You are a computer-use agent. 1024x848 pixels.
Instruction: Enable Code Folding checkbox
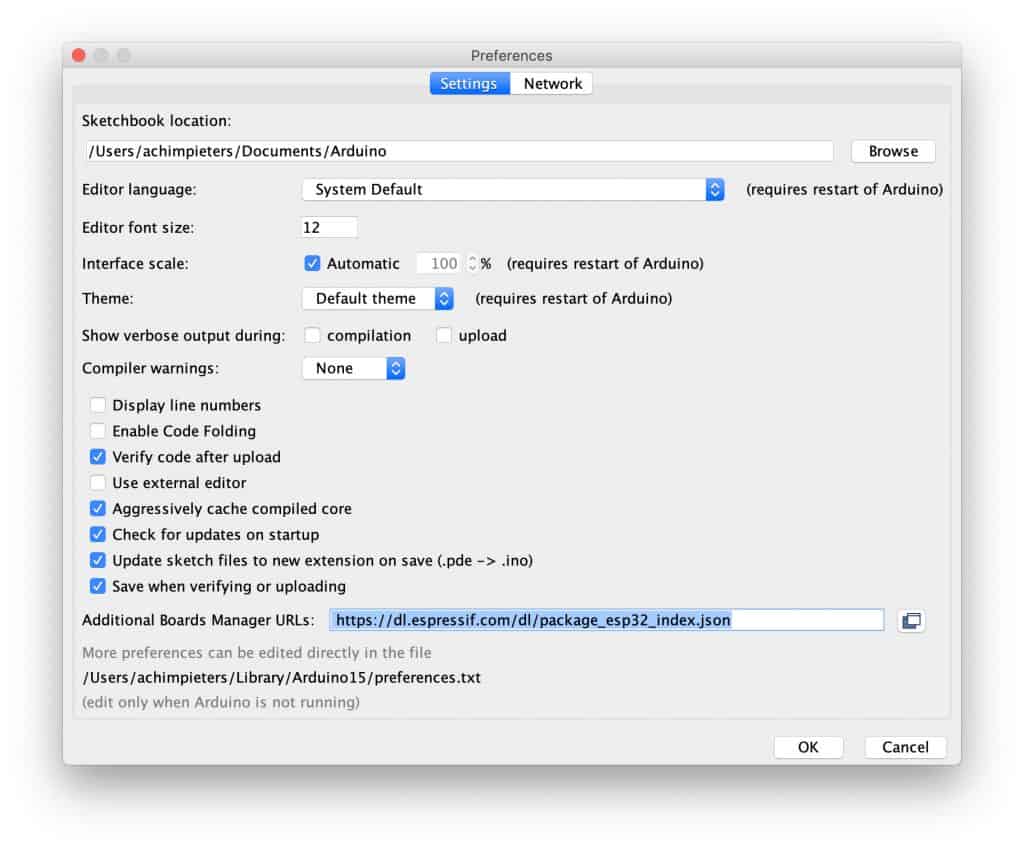(x=97, y=431)
